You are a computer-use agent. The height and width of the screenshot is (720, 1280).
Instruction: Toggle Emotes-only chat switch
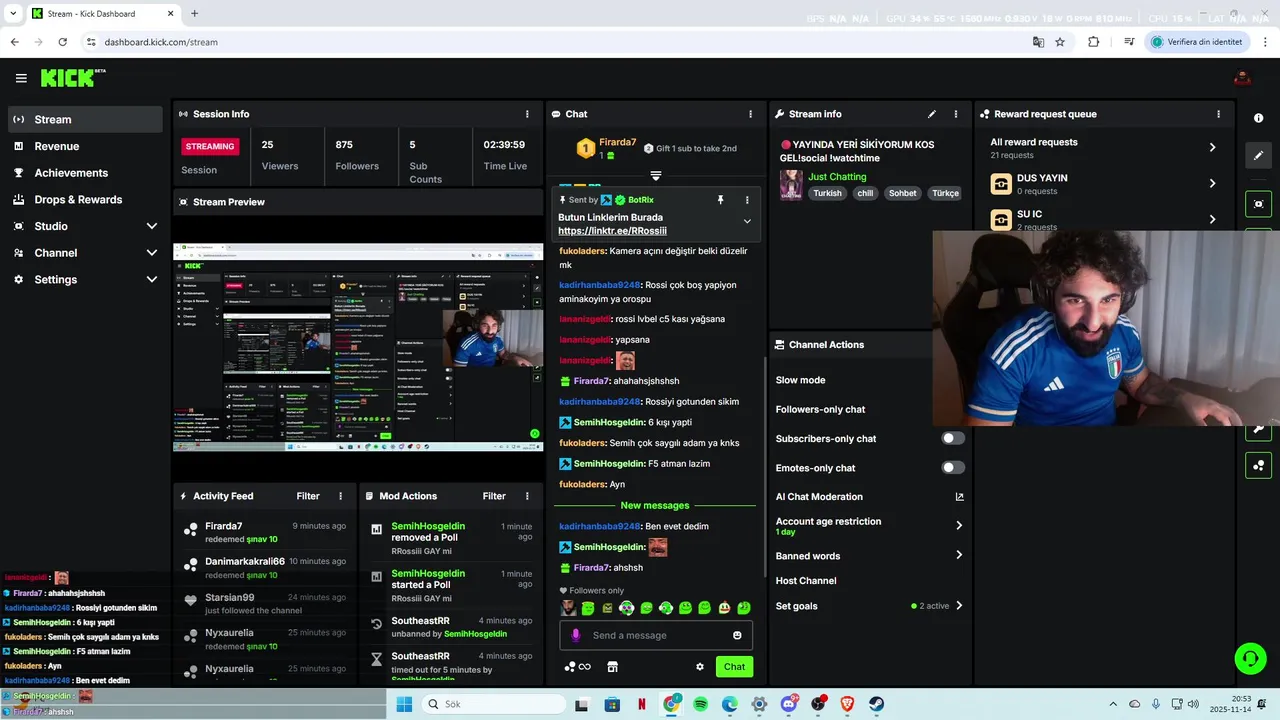coord(953,467)
